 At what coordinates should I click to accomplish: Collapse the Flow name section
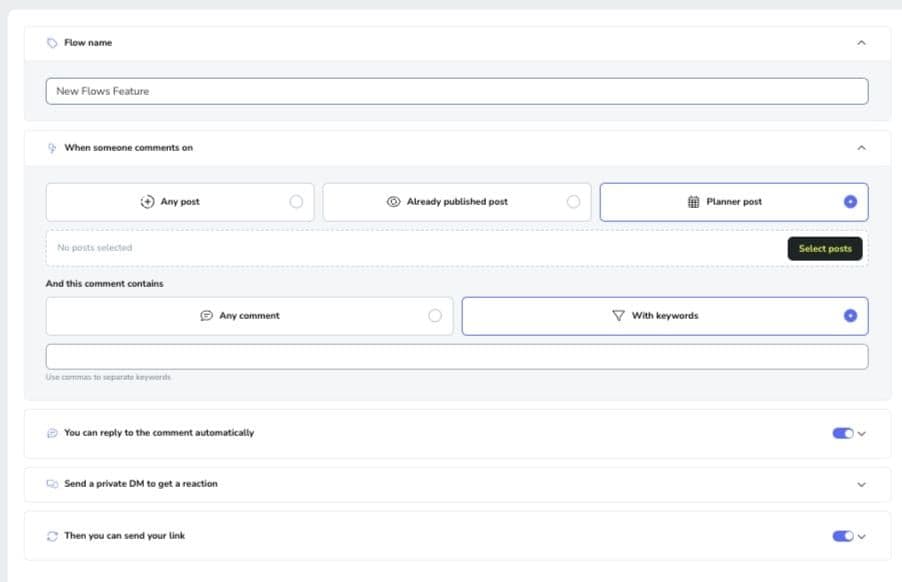click(861, 43)
